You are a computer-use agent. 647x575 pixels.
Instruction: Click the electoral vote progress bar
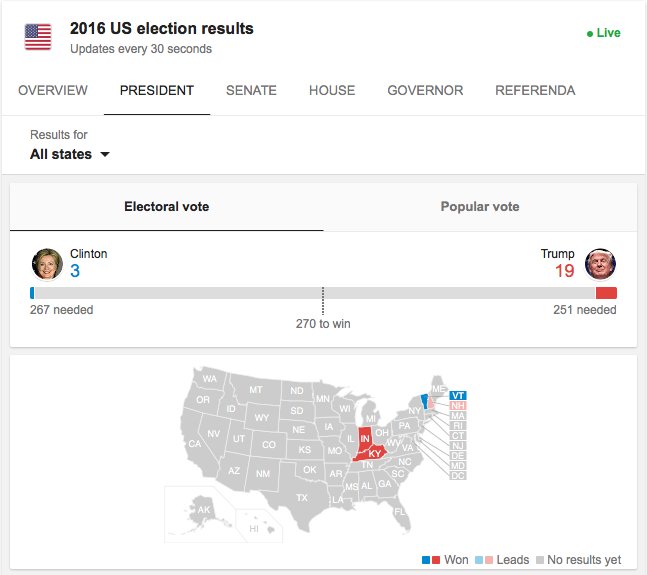coord(323,293)
